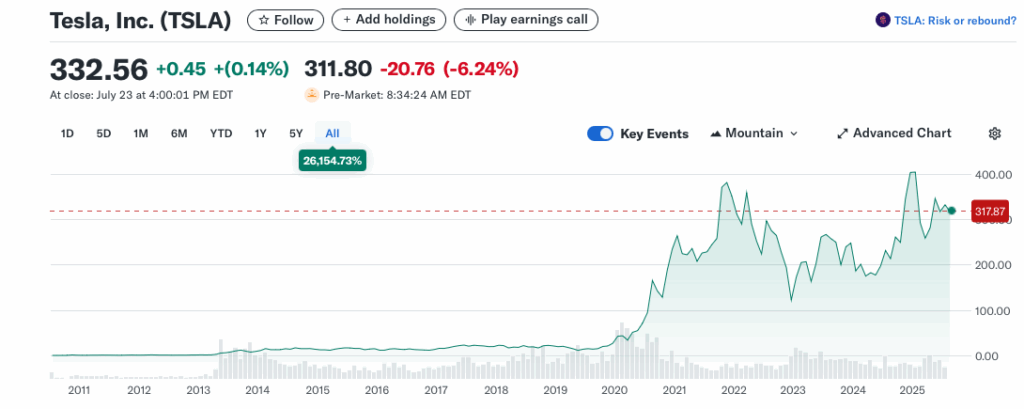Click the earnings call audio waveform icon
Image resolution: width=1024 pixels, height=409 pixels.
click(x=469, y=19)
